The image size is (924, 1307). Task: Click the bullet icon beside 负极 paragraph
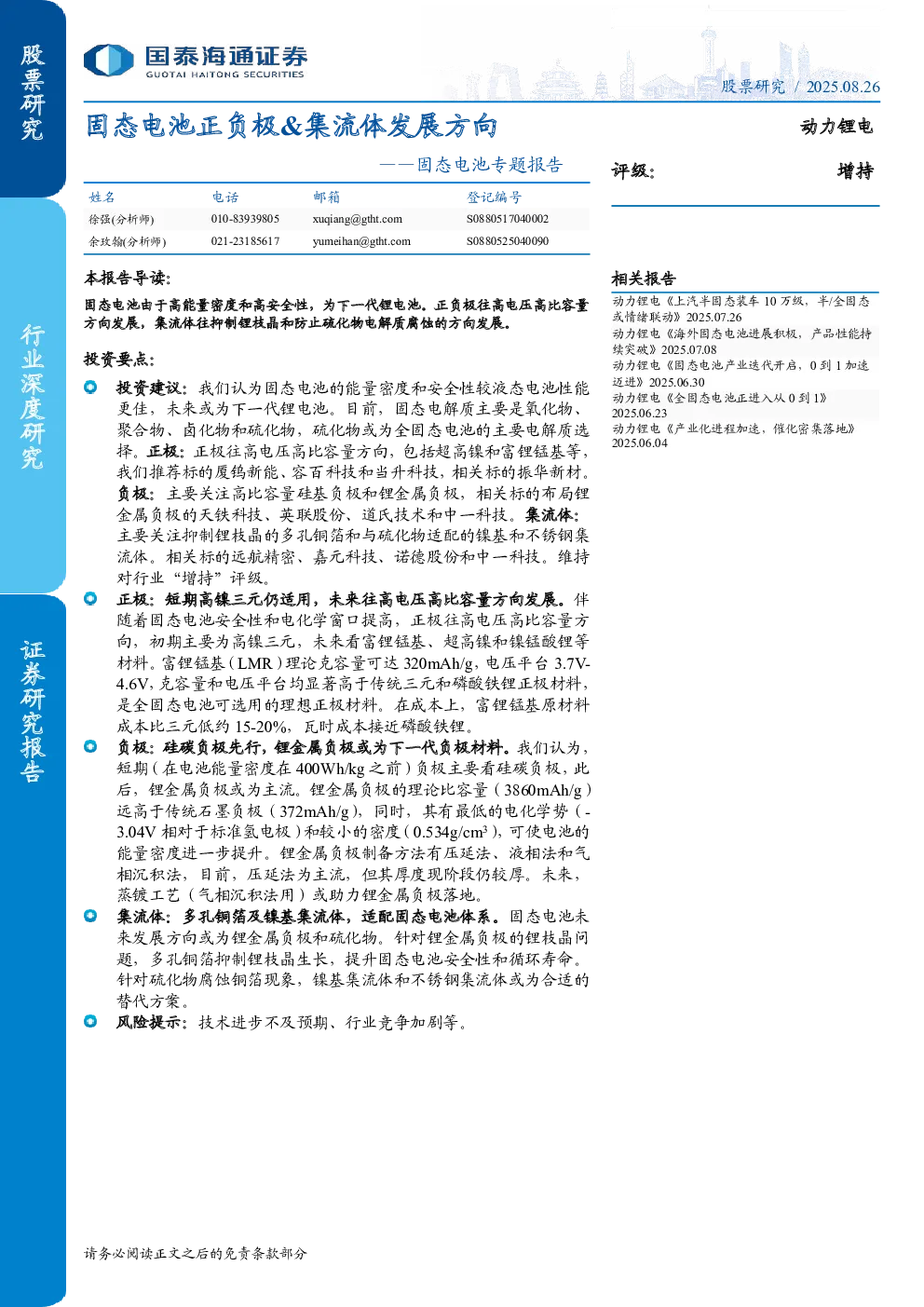[x=90, y=747]
